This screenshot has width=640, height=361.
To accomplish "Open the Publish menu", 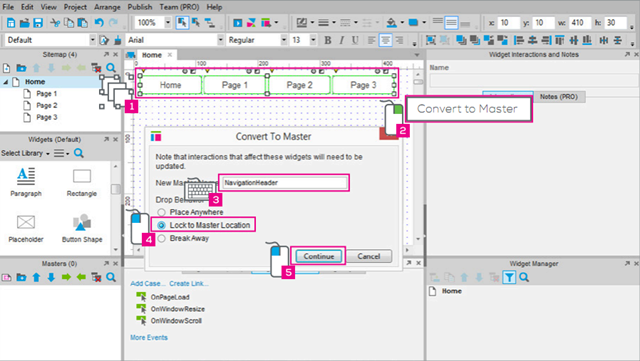I will pyautogui.click(x=140, y=7).
